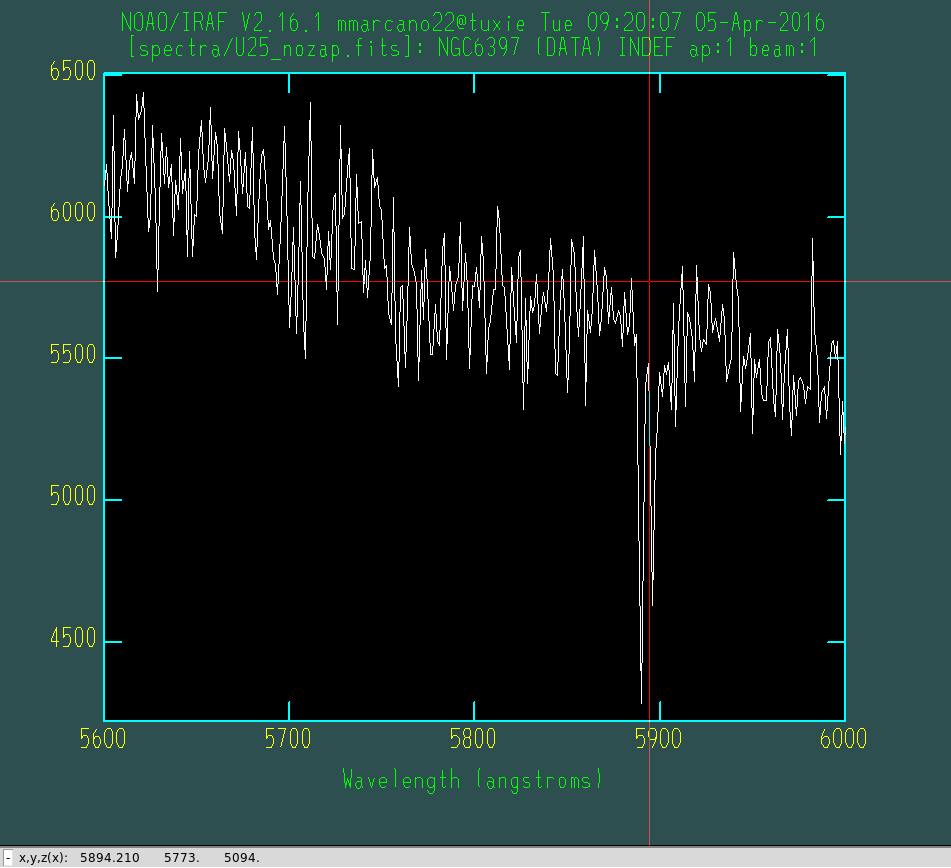
Task: Click the 6500 y-axis tick label
Action: click(73, 71)
